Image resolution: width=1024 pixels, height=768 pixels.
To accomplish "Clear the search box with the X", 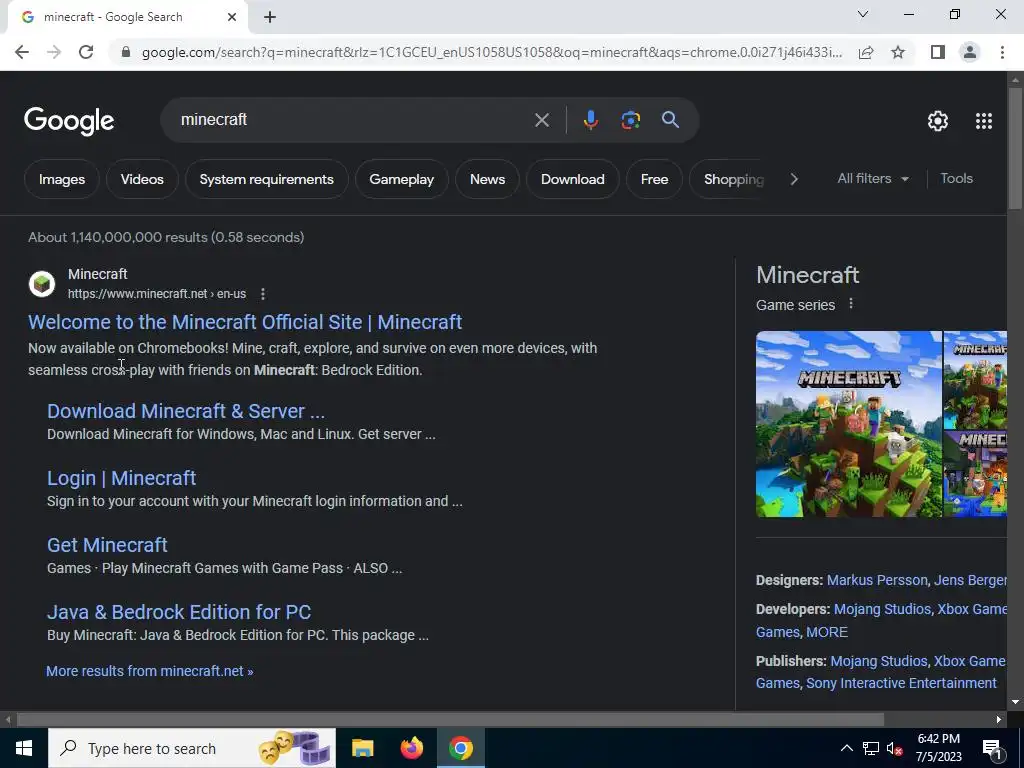I will point(541,120).
